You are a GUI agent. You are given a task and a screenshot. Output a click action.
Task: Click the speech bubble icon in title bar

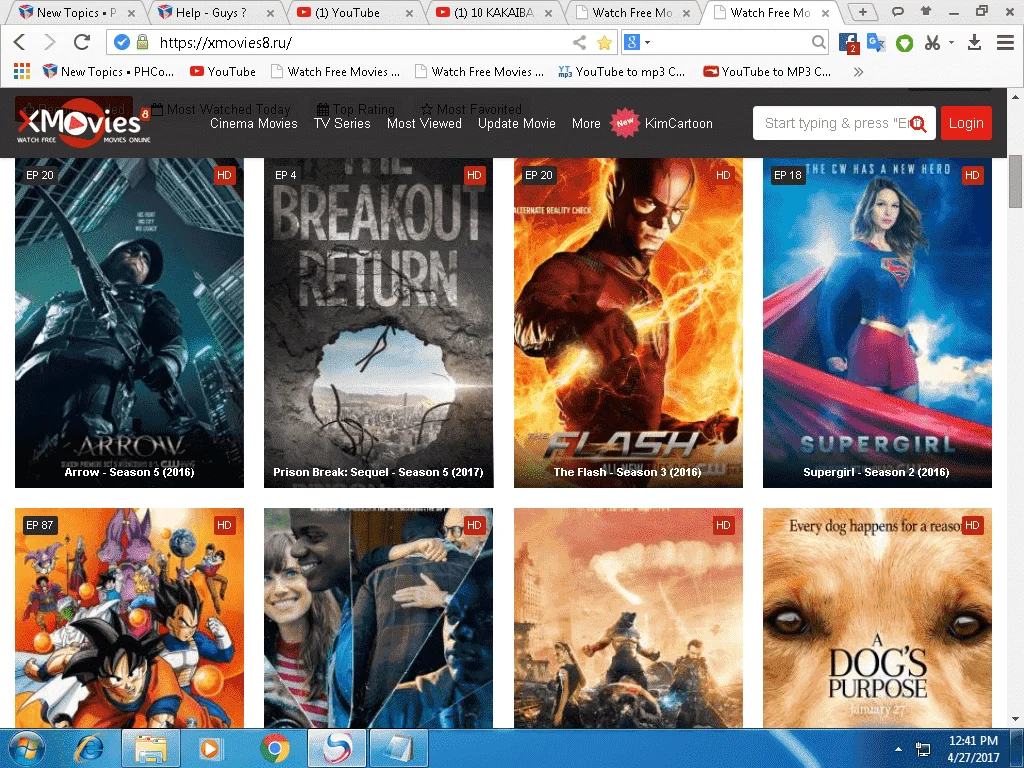898,11
